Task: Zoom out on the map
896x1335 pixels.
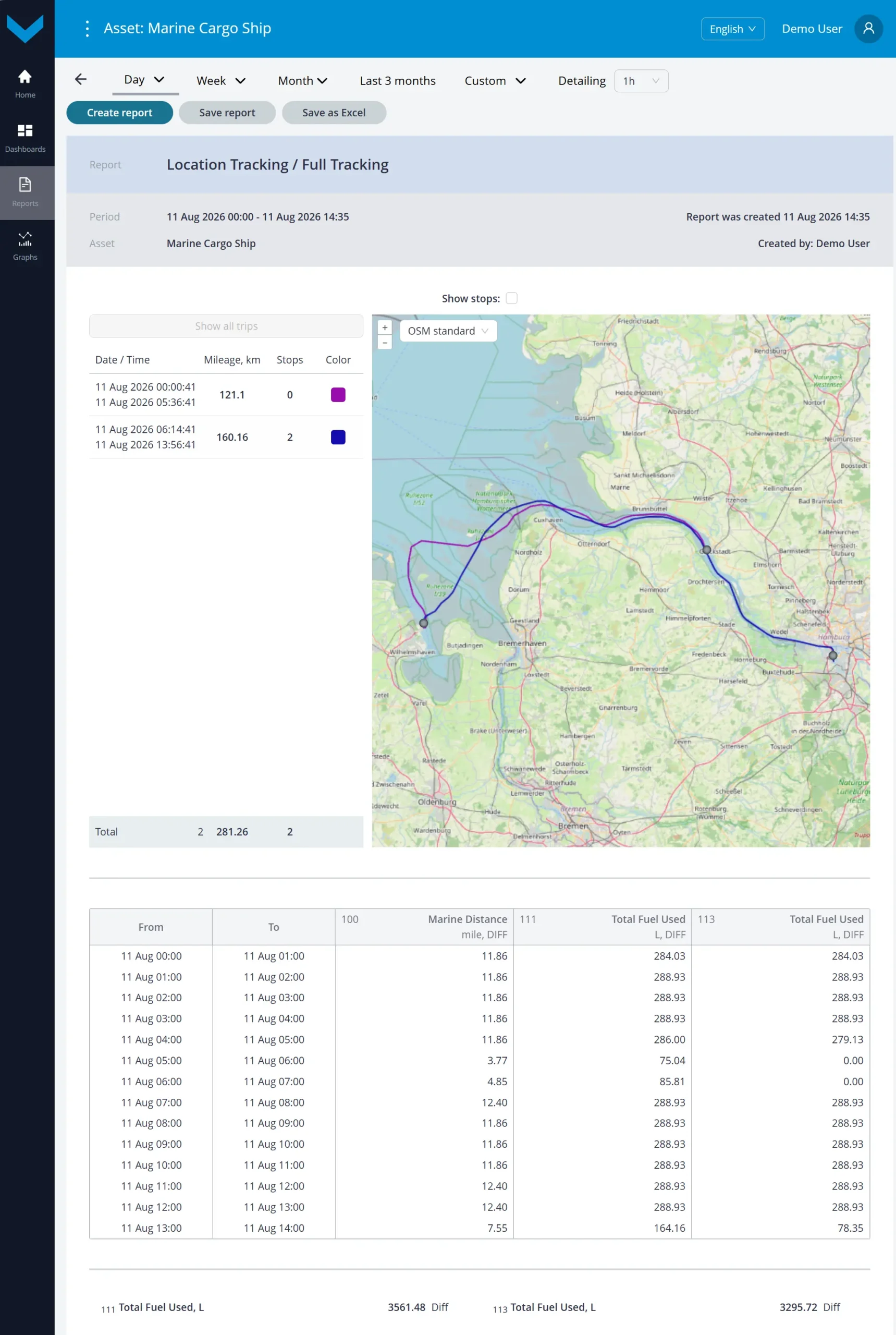Action: pos(385,343)
